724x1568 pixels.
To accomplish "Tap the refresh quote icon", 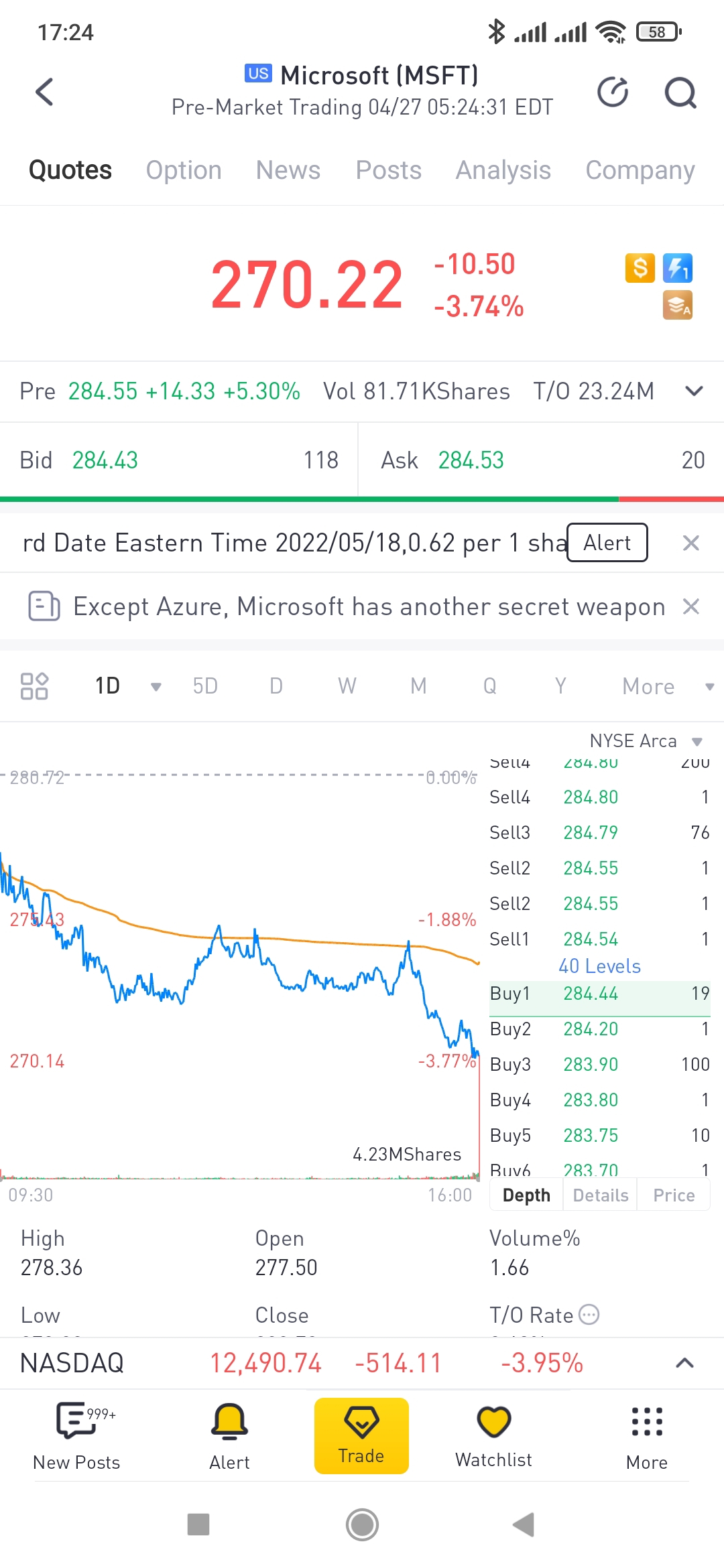I will [x=613, y=92].
